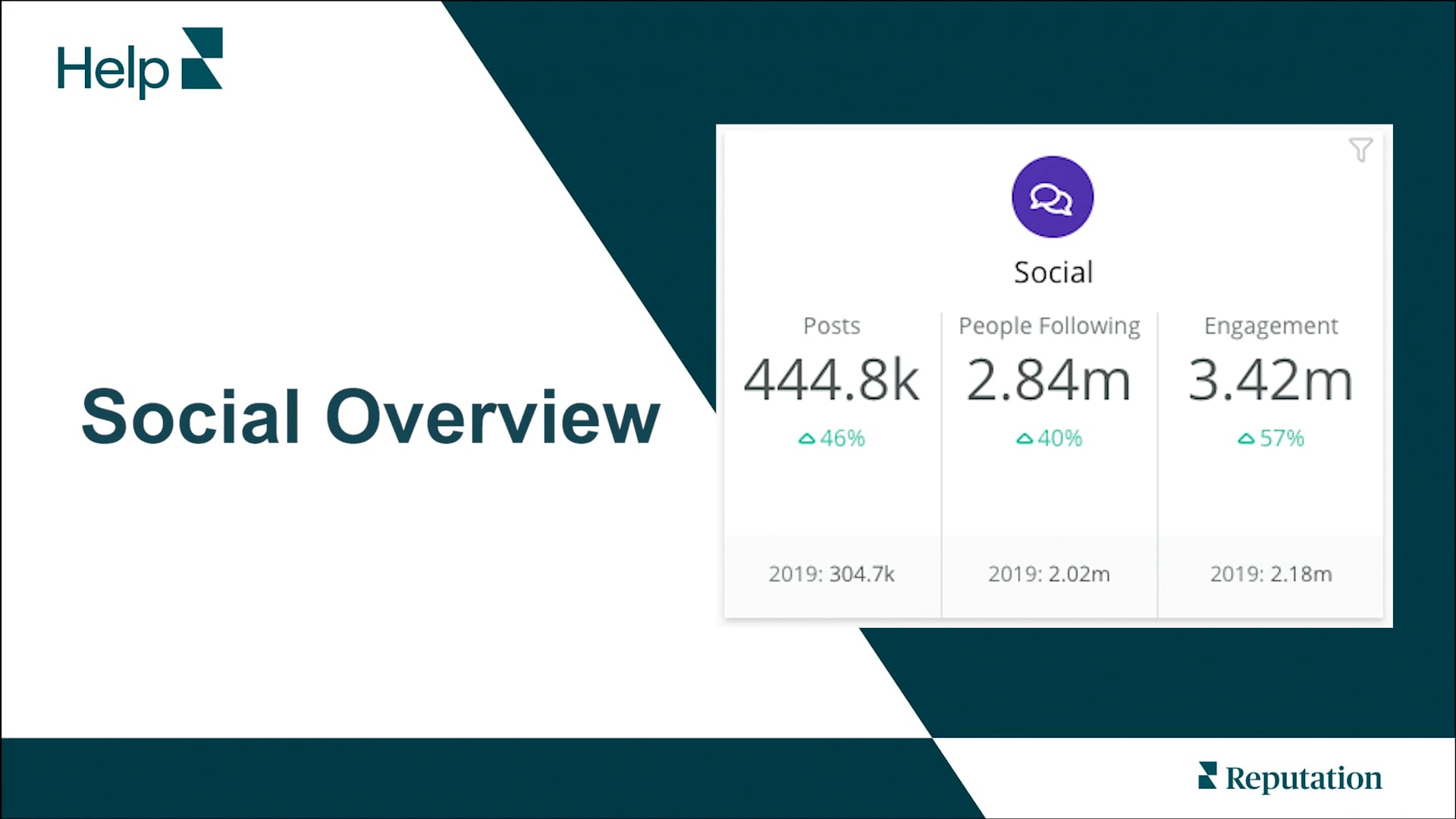Click the 2019: 2.18m comparison value
1456x819 pixels.
(x=1271, y=574)
